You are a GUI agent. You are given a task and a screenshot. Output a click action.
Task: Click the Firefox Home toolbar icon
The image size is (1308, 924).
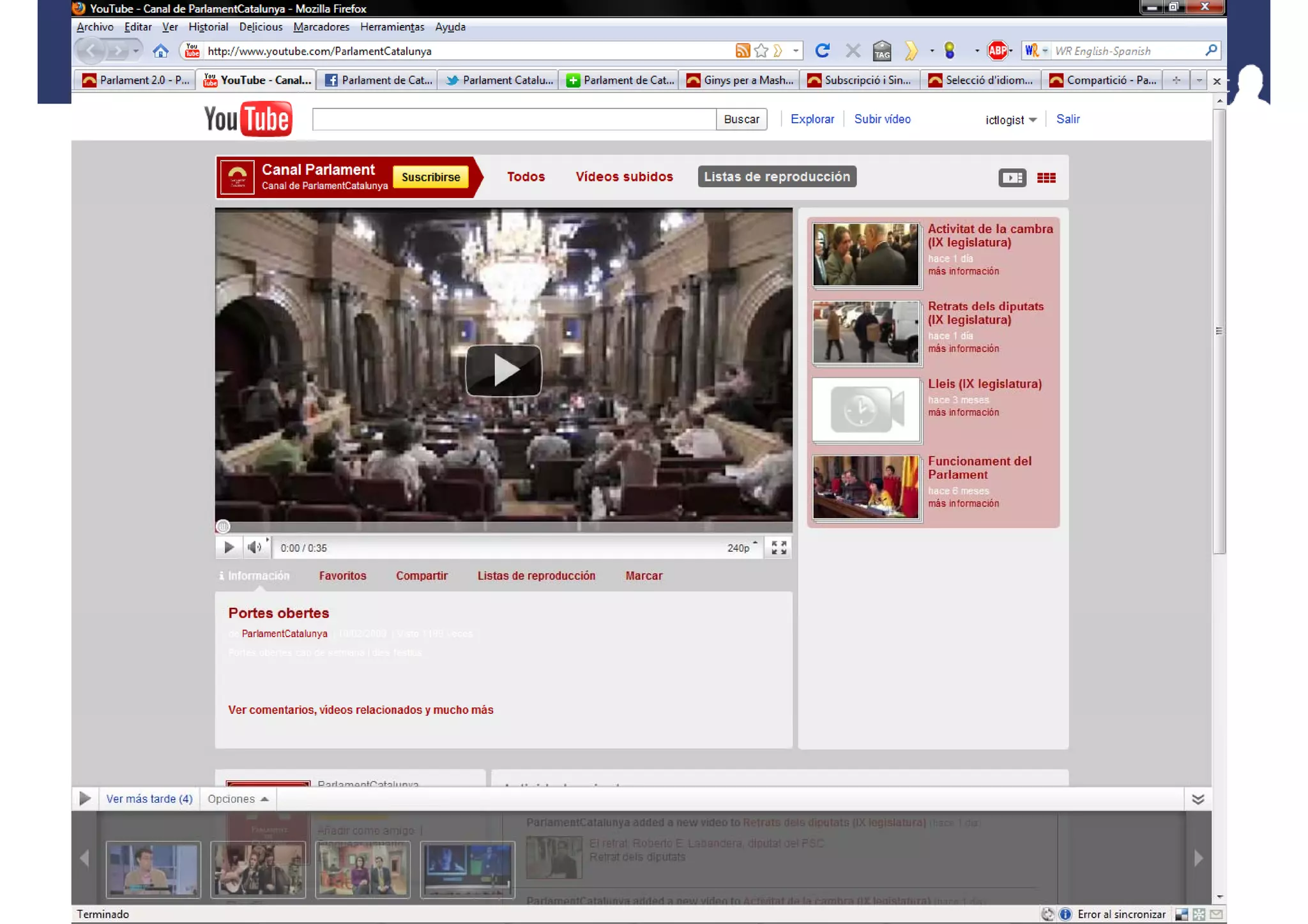coord(160,51)
